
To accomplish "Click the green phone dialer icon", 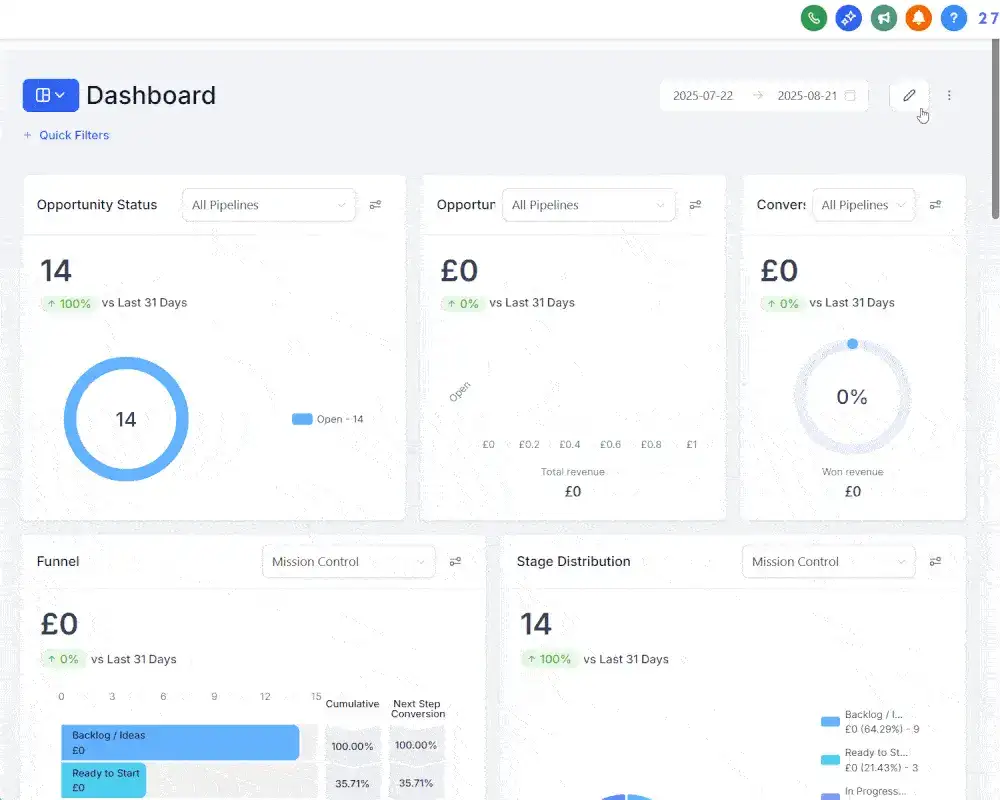I will (x=814, y=18).
